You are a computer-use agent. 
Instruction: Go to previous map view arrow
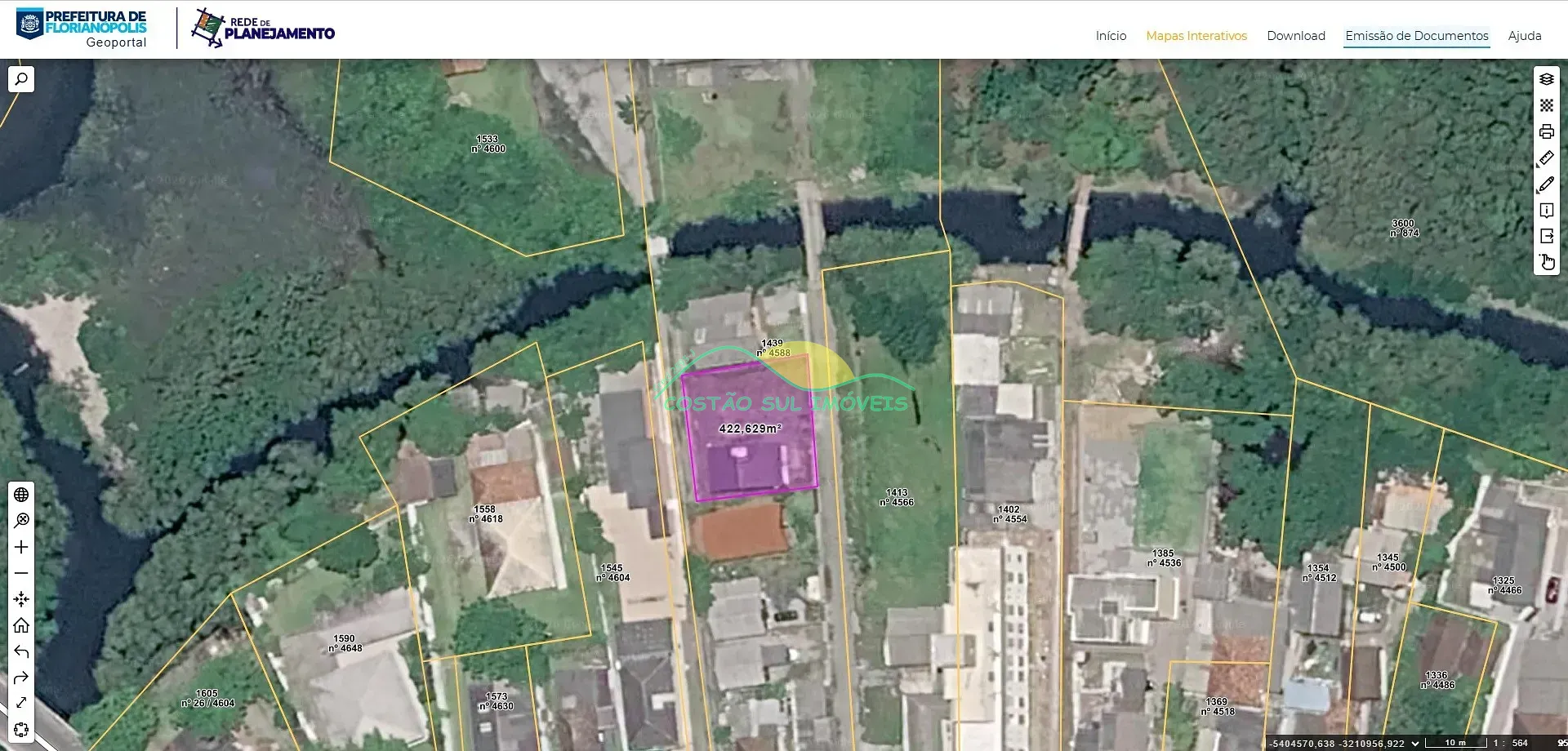(x=21, y=651)
